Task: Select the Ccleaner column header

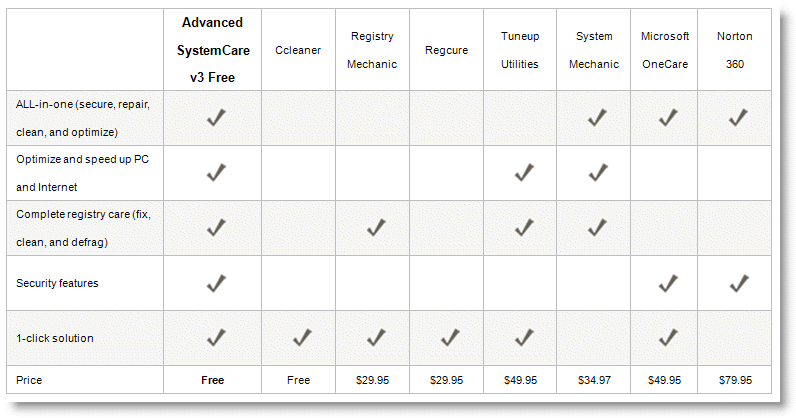Action: coord(298,50)
